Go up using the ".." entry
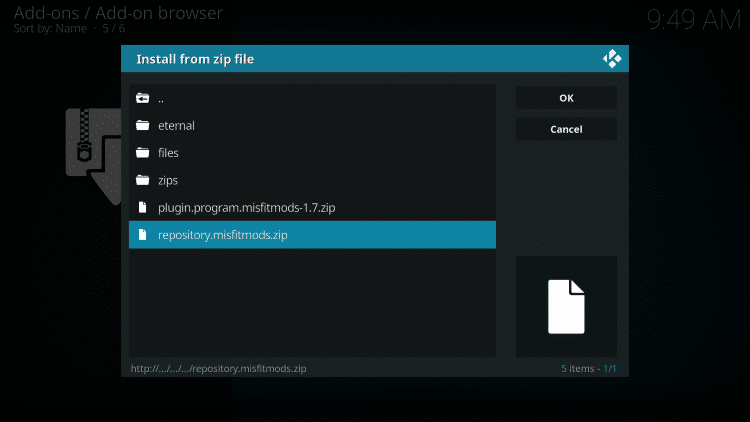 (x=161, y=98)
